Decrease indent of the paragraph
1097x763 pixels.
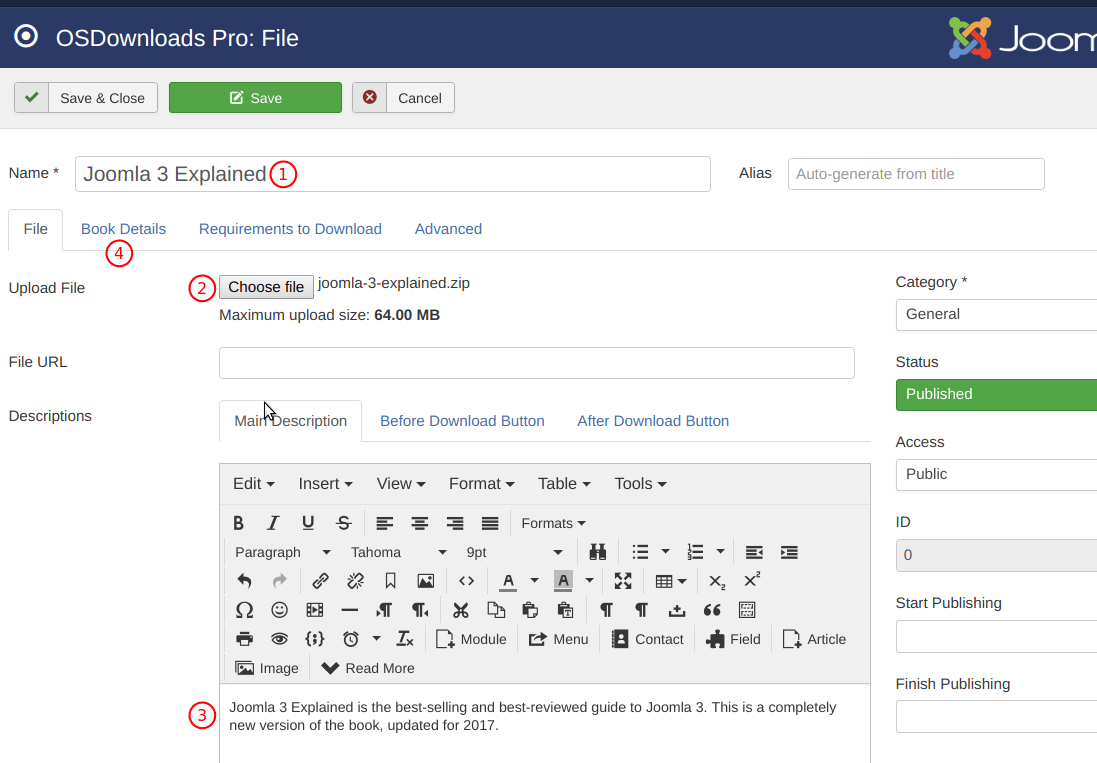(x=754, y=552)
